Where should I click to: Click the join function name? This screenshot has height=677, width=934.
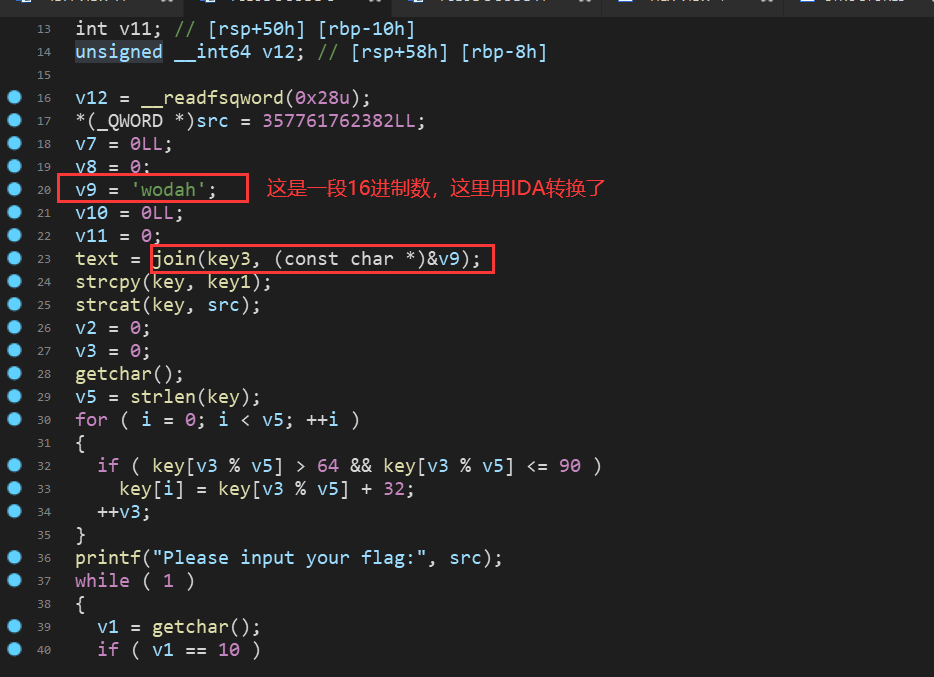click(x=174, y=259)
